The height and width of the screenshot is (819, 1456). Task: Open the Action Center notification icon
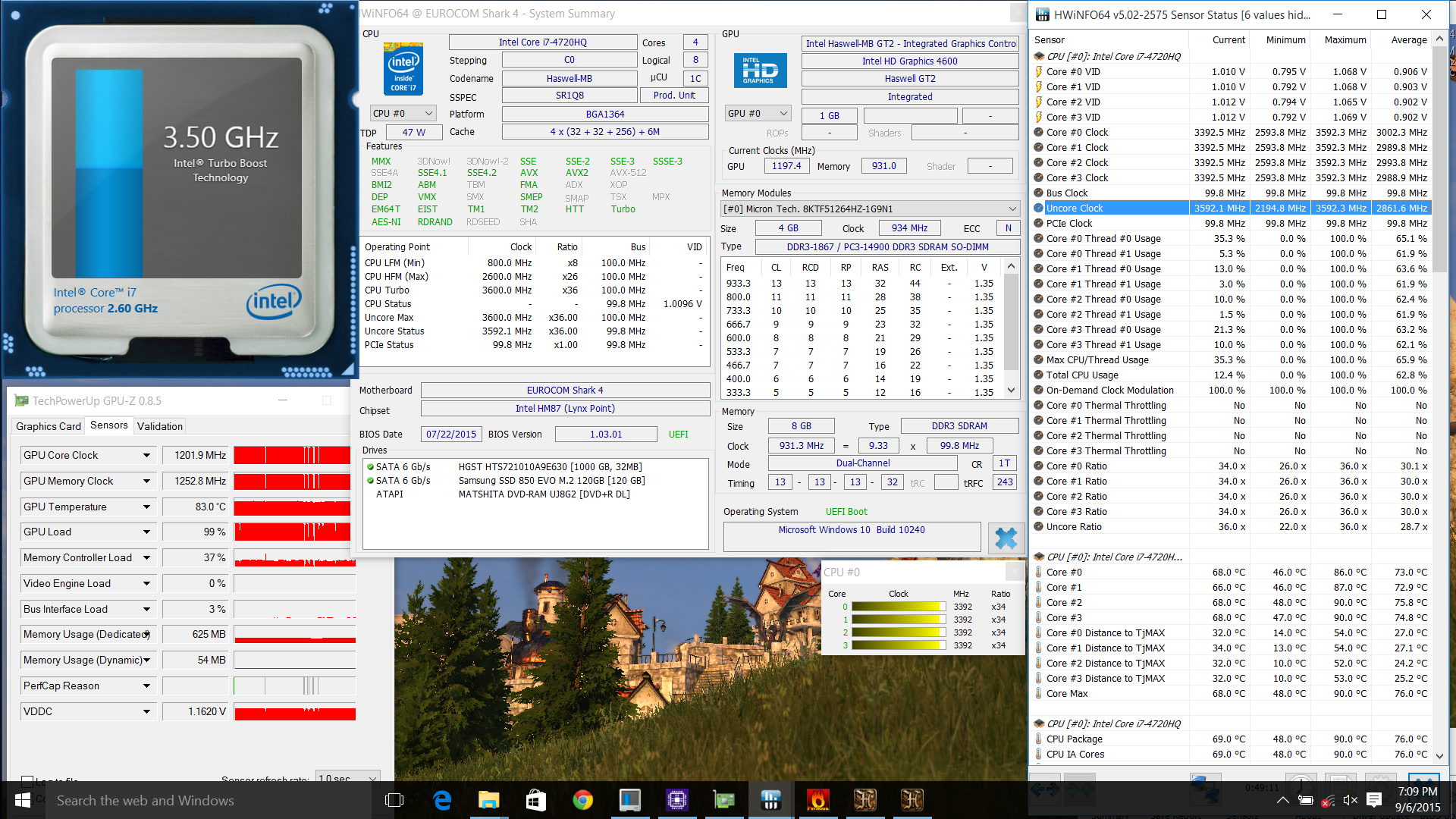1374,800
